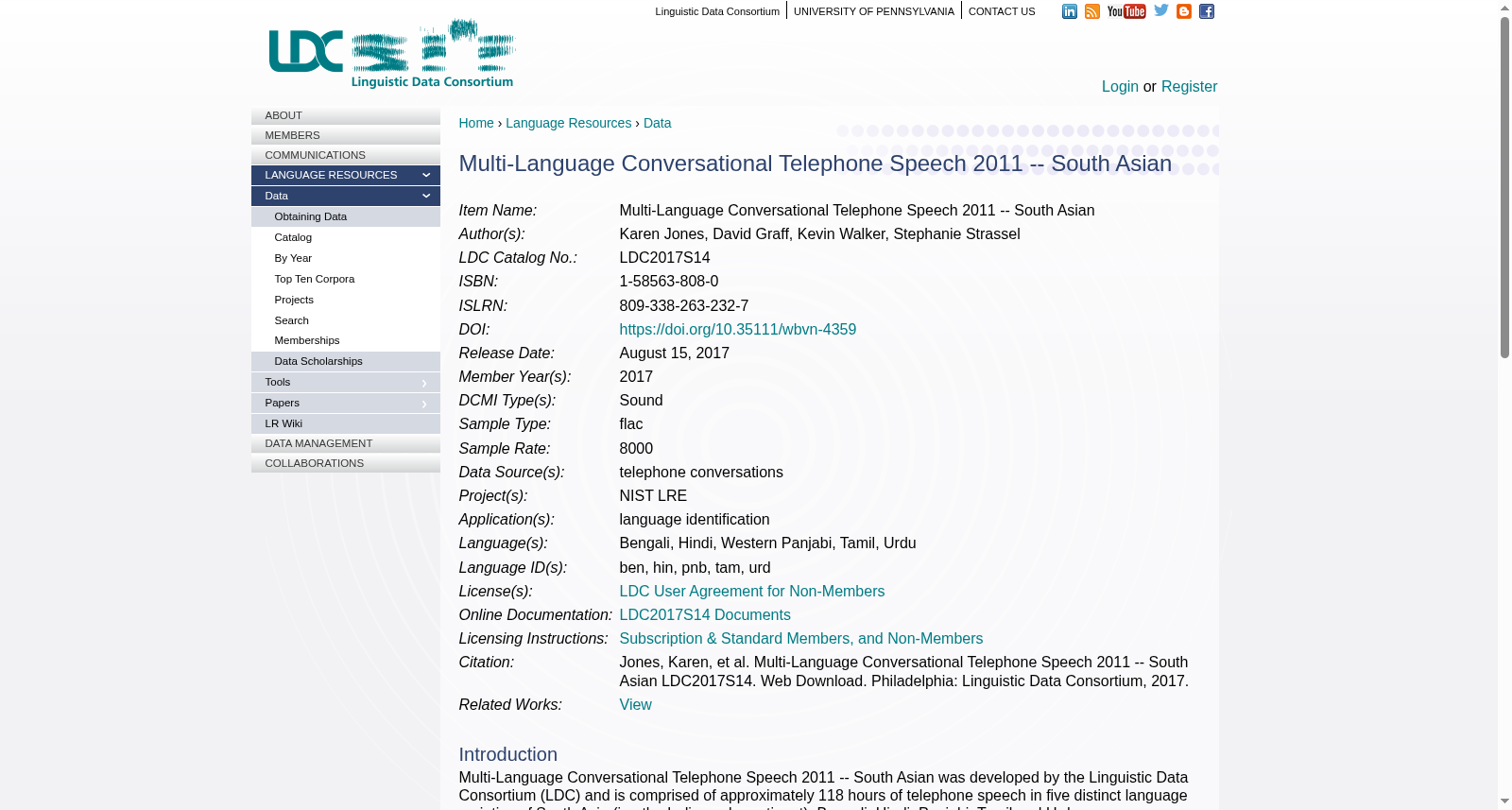The image size is (1512, 810).
Task: Open the Search sidebar item
Action: (x=346, y=320)
